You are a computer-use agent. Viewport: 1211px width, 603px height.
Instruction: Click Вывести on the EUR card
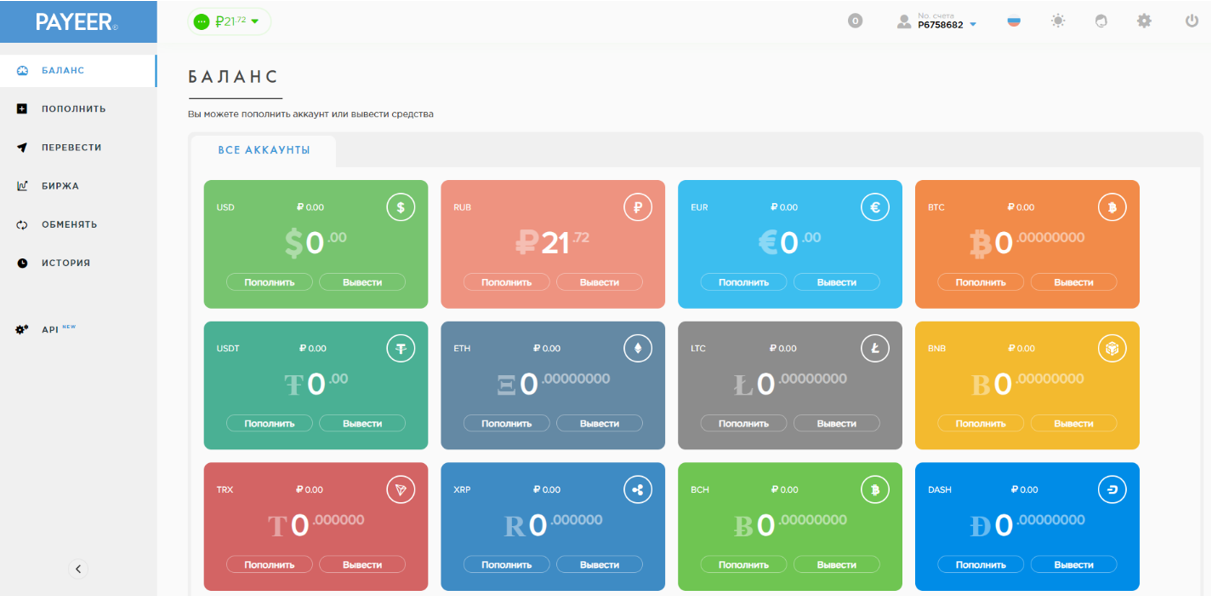point(836,283)
